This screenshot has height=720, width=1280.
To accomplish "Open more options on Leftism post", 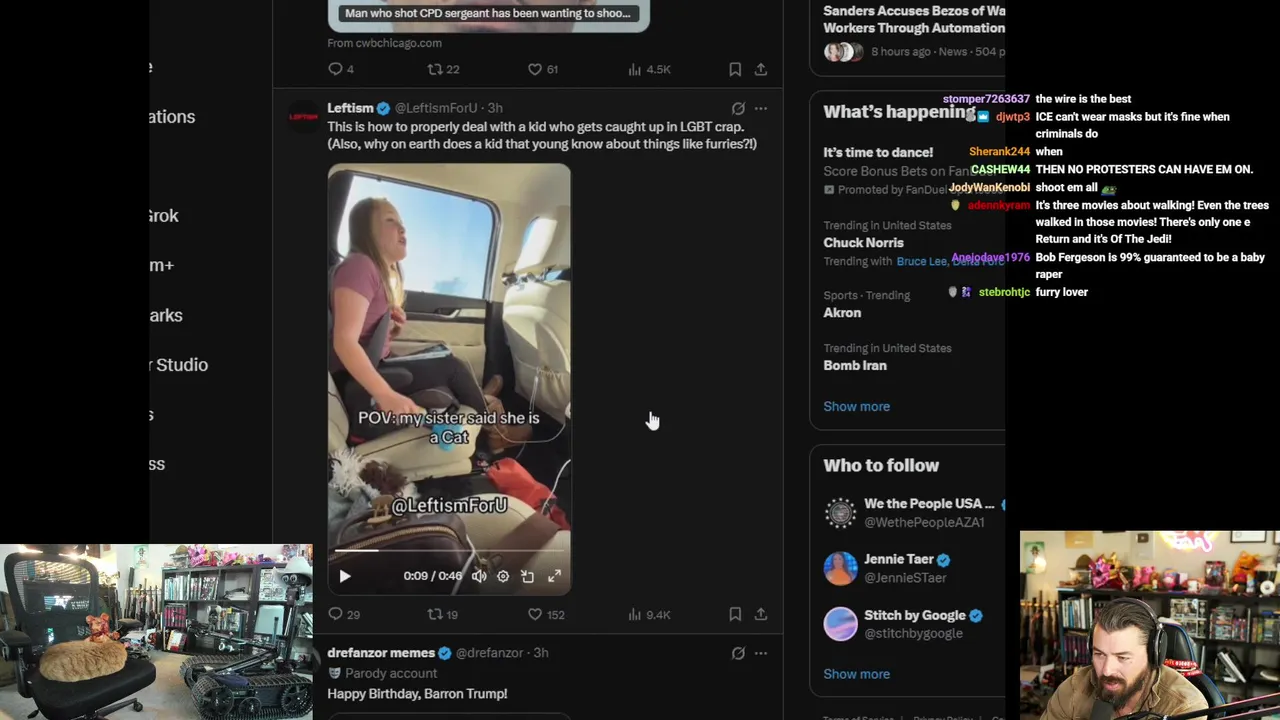I will coord(761,108).
